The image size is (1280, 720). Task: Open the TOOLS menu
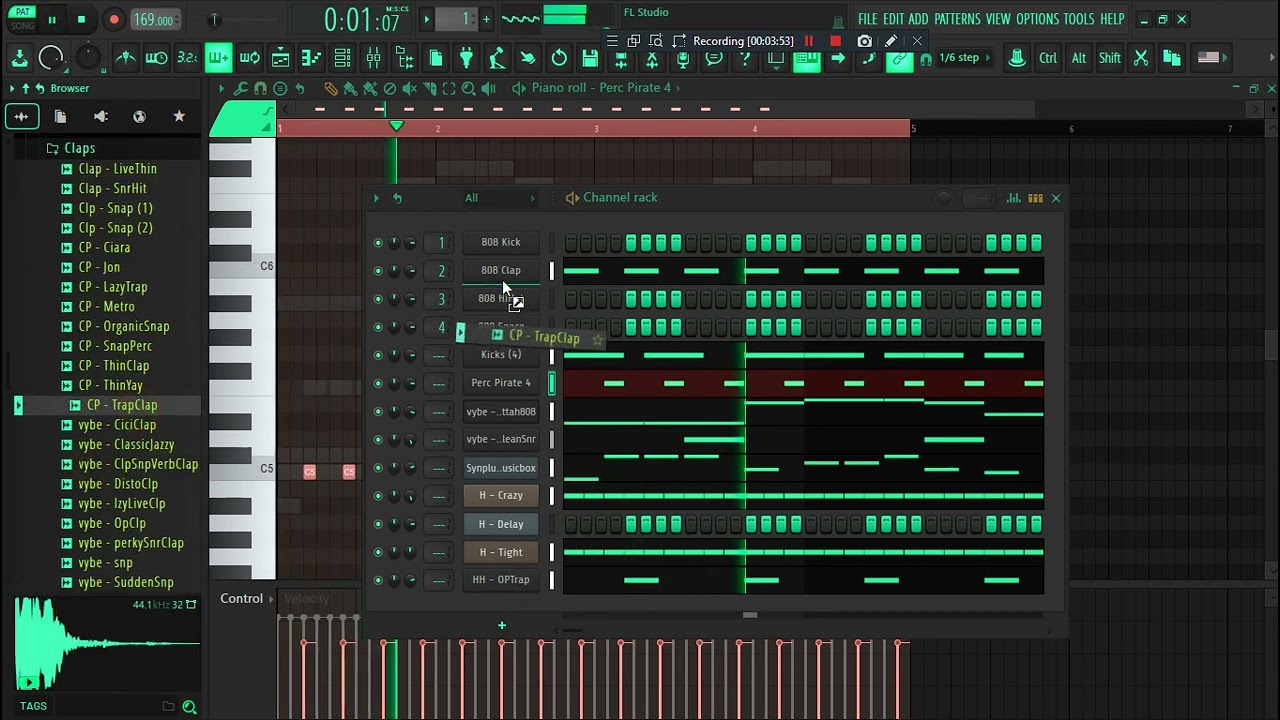(1079, 19)
